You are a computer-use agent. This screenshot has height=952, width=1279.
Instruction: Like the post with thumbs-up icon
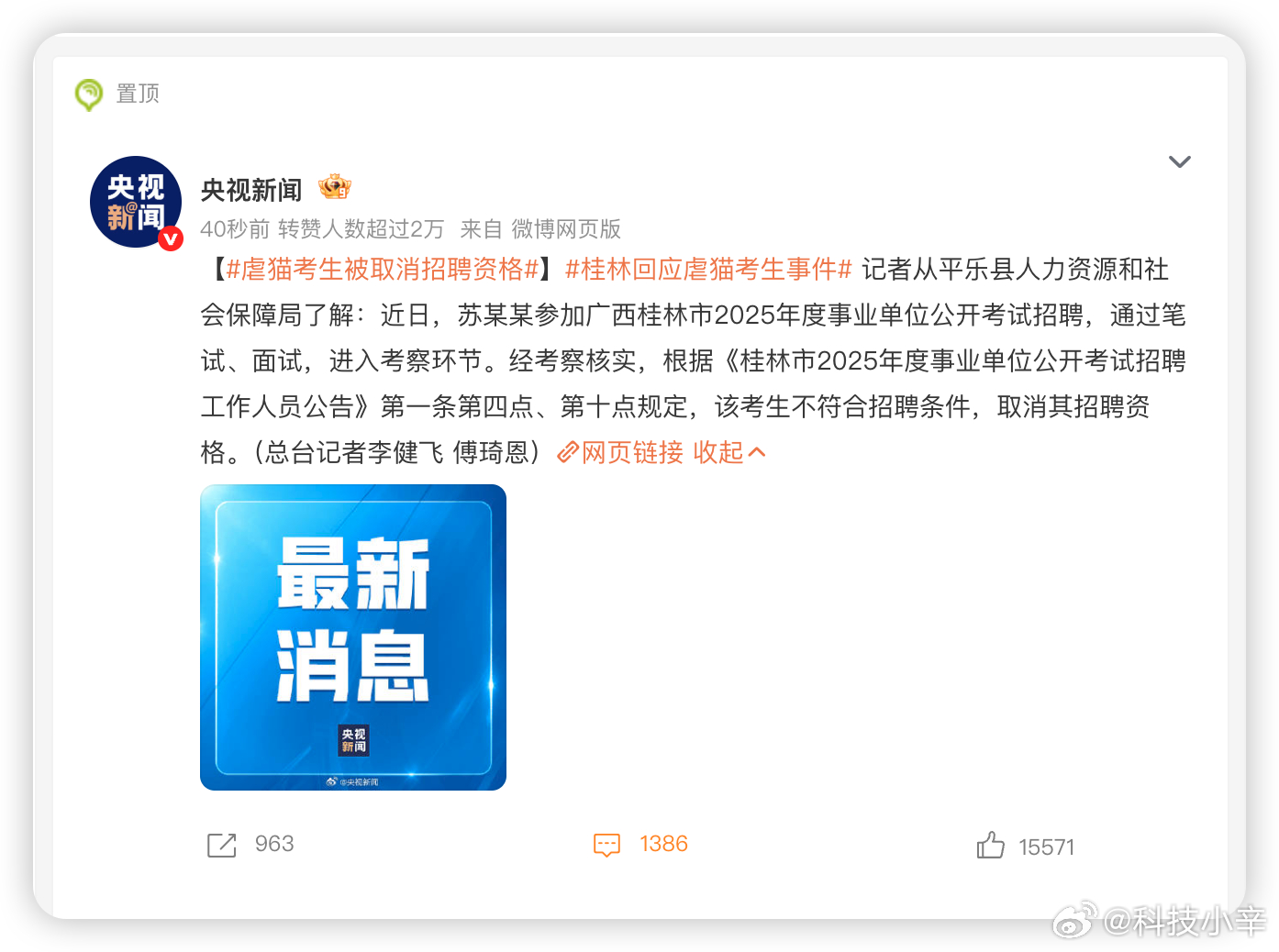click(990, 845)
